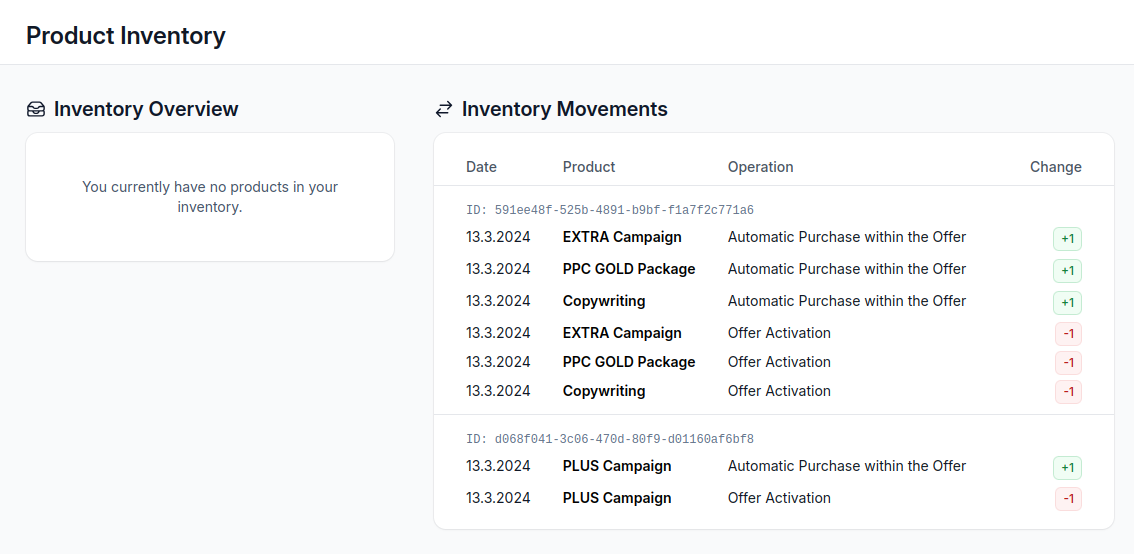Image resolution: width=1134 pixels, height=554 pixels.
Task: Click the movement ID starting with 591ee48f
Action: [610, 210]
